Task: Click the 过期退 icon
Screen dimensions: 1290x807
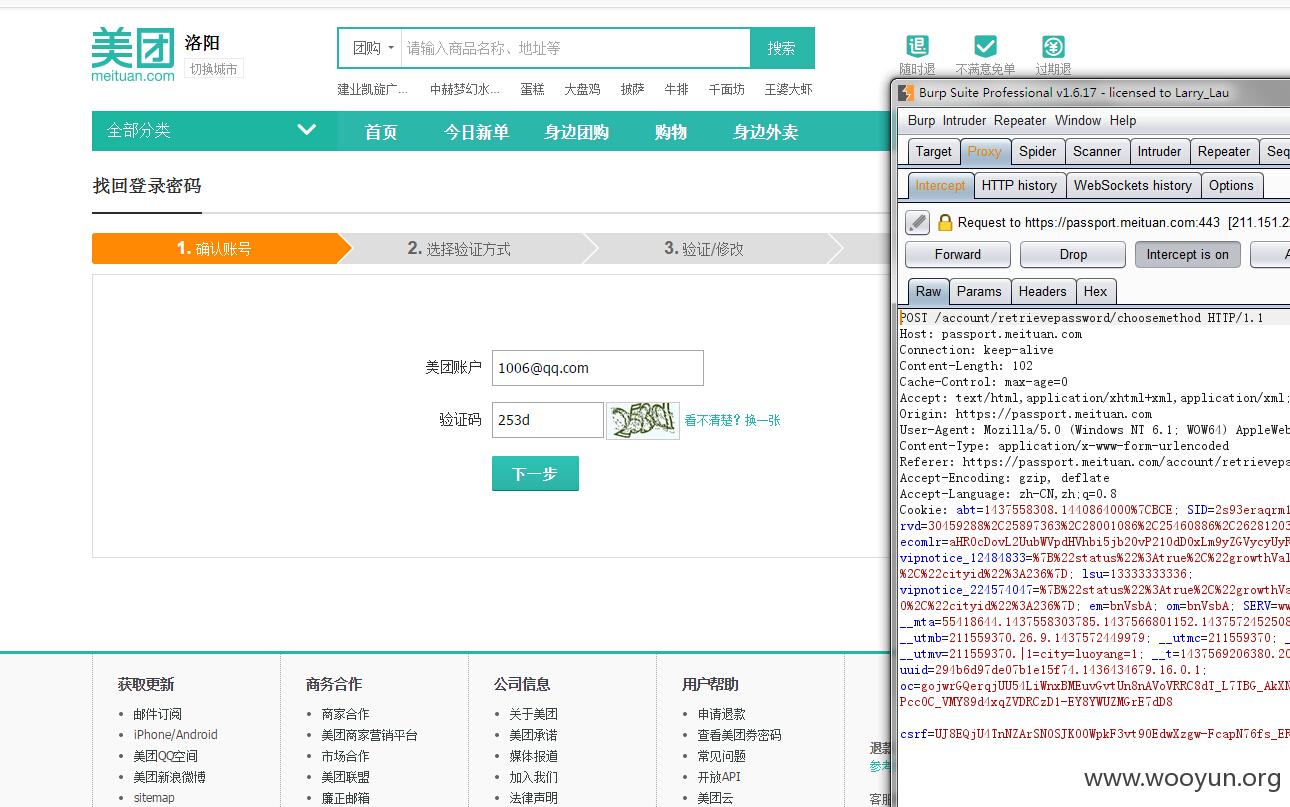Action: (x=1053, y=46)
